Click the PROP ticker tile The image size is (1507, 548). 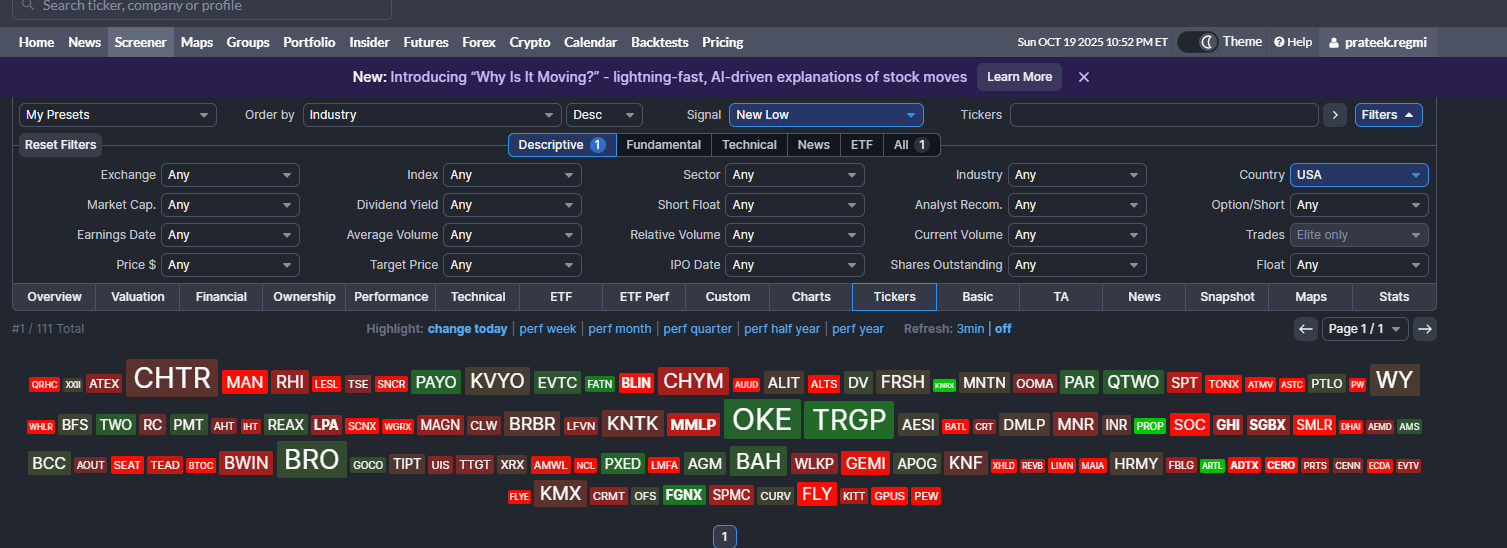[x=1150, y=426]
